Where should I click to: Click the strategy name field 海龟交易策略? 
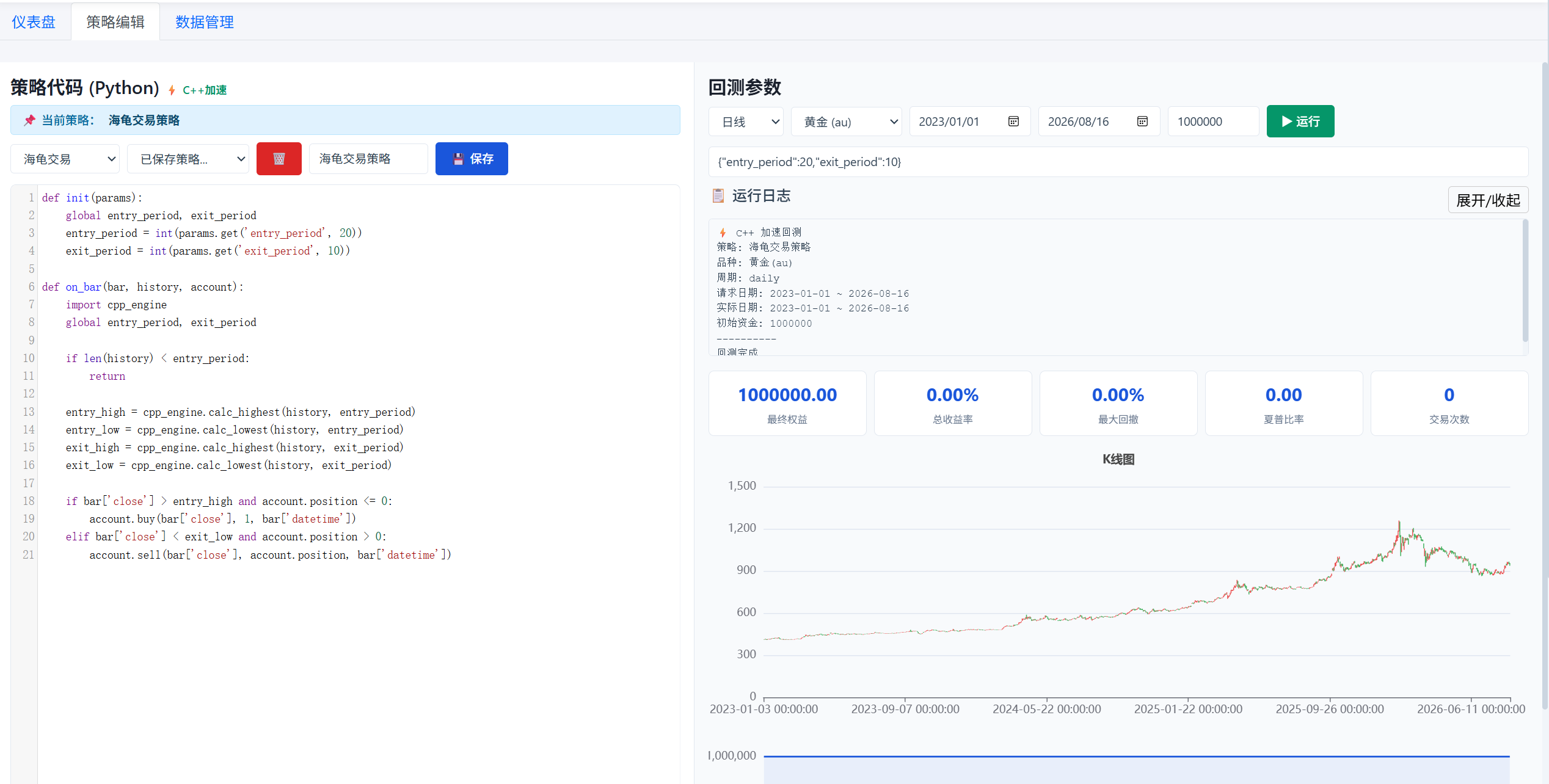[x=368, y=159]
